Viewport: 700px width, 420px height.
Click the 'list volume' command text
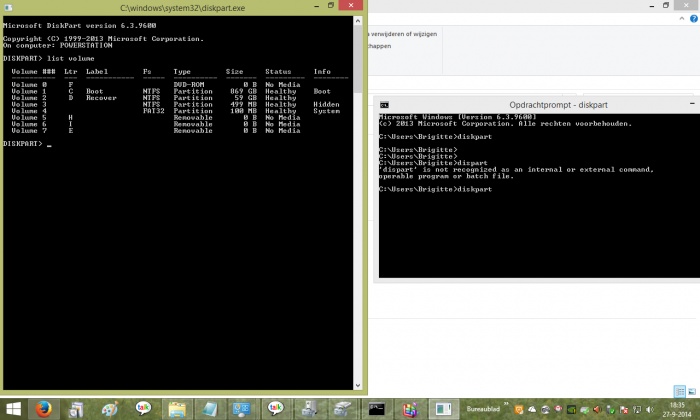click(x=71, y=58)
